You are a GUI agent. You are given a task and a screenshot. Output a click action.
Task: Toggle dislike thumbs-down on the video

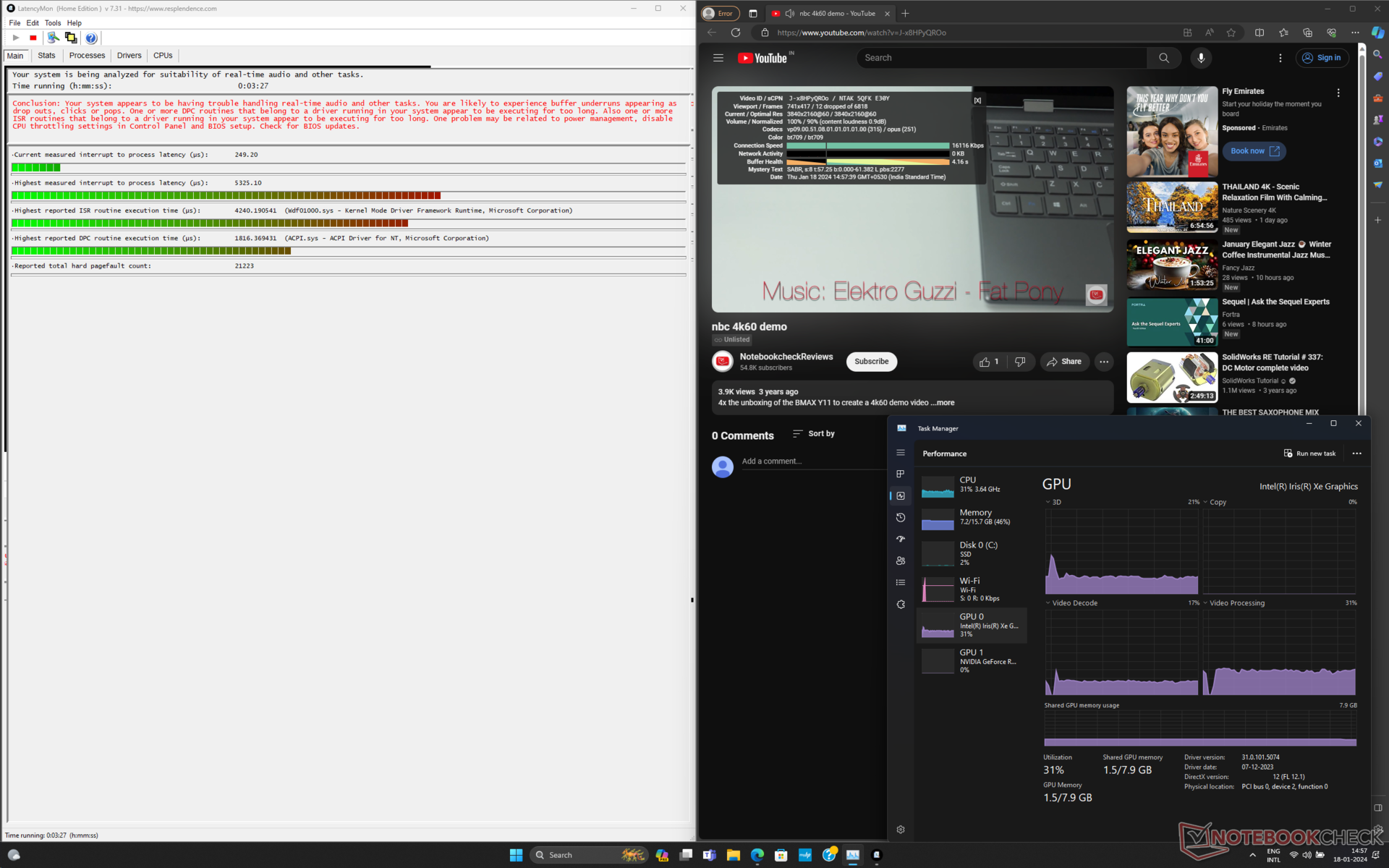pyautogui.click(x=1020, y=362)
